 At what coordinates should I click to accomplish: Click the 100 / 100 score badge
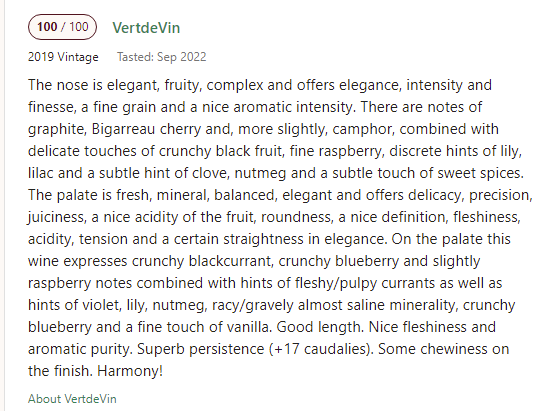click(x=62, y=27)
